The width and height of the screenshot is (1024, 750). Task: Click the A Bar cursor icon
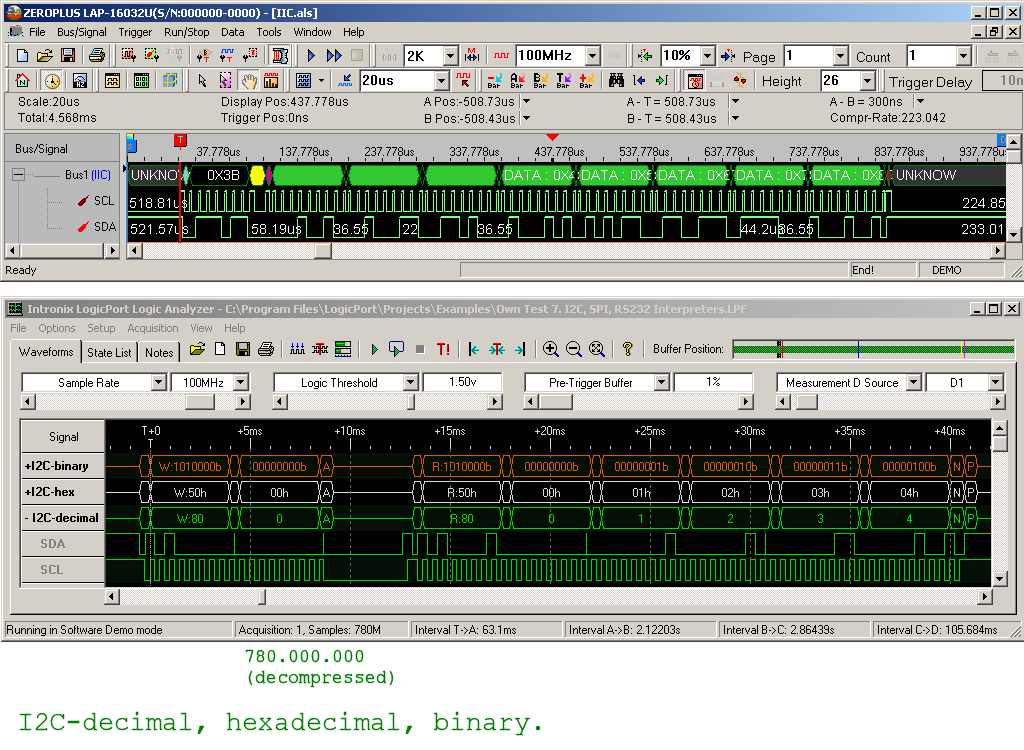517,81
